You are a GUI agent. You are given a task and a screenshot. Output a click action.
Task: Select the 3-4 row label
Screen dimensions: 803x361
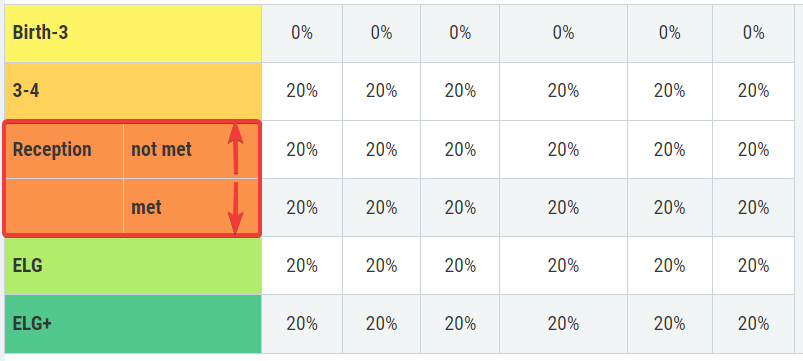pyautogui.click(x=133, y=92)
